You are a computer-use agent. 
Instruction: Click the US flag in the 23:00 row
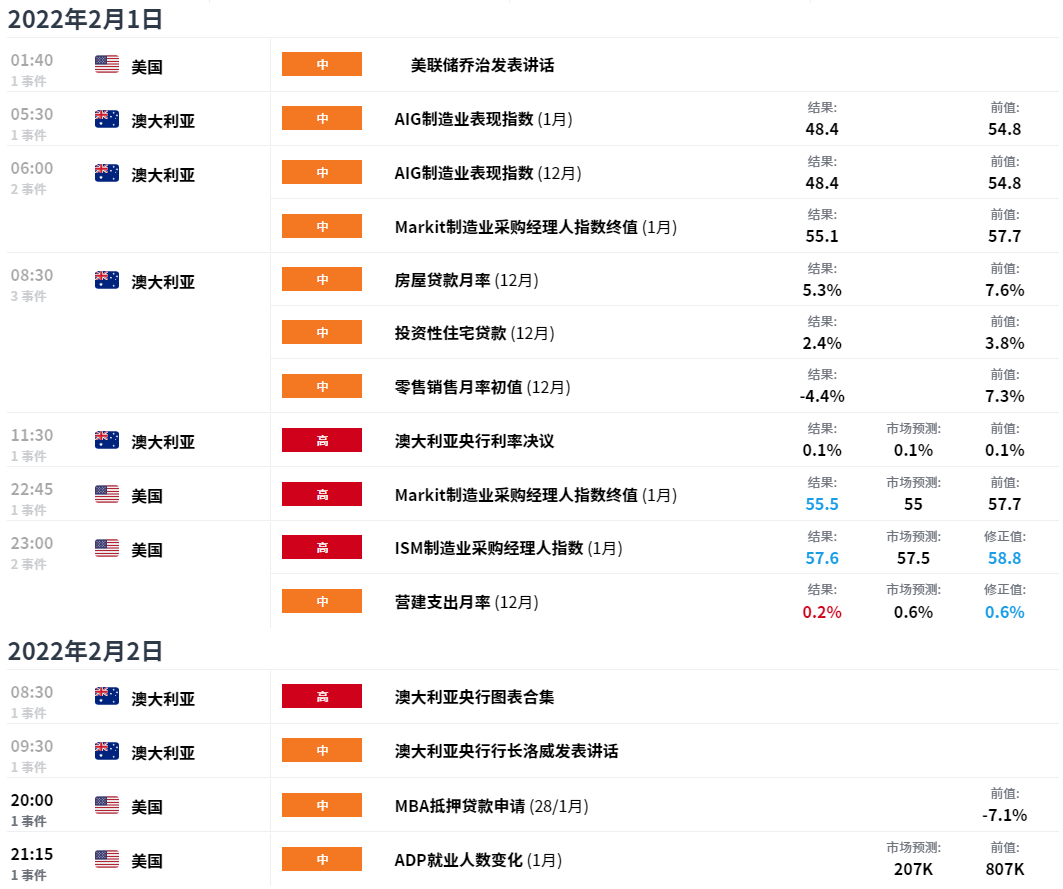point(106,548)
